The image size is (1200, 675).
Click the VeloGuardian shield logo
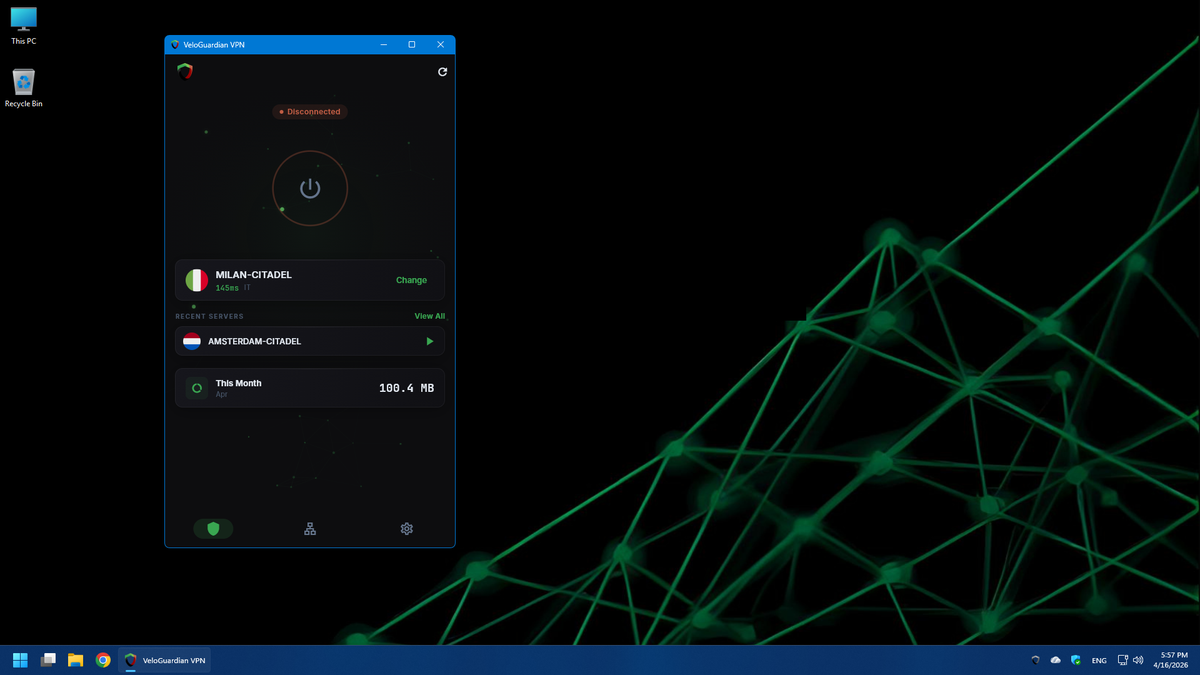185,71
